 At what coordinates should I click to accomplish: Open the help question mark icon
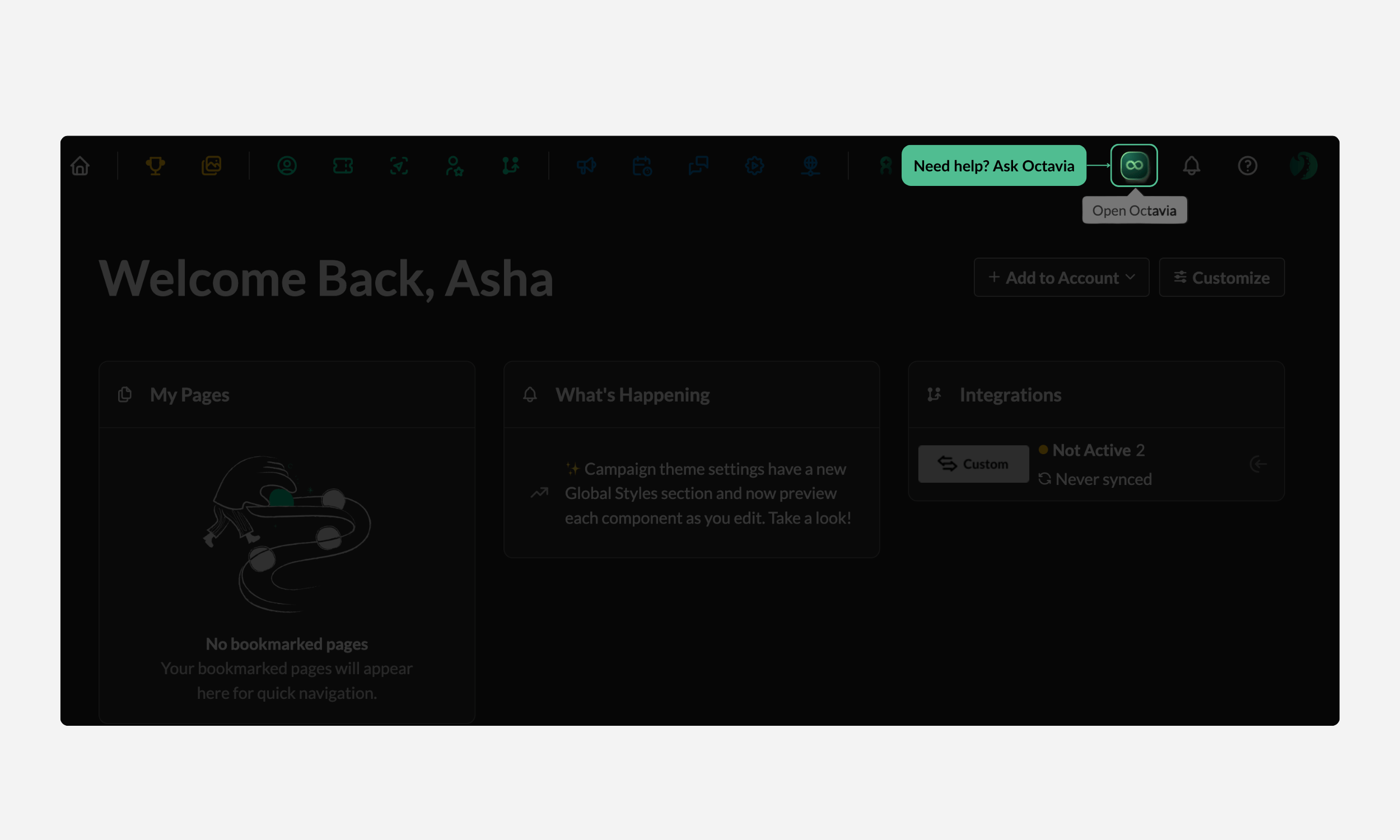(x=1247, y=166)
